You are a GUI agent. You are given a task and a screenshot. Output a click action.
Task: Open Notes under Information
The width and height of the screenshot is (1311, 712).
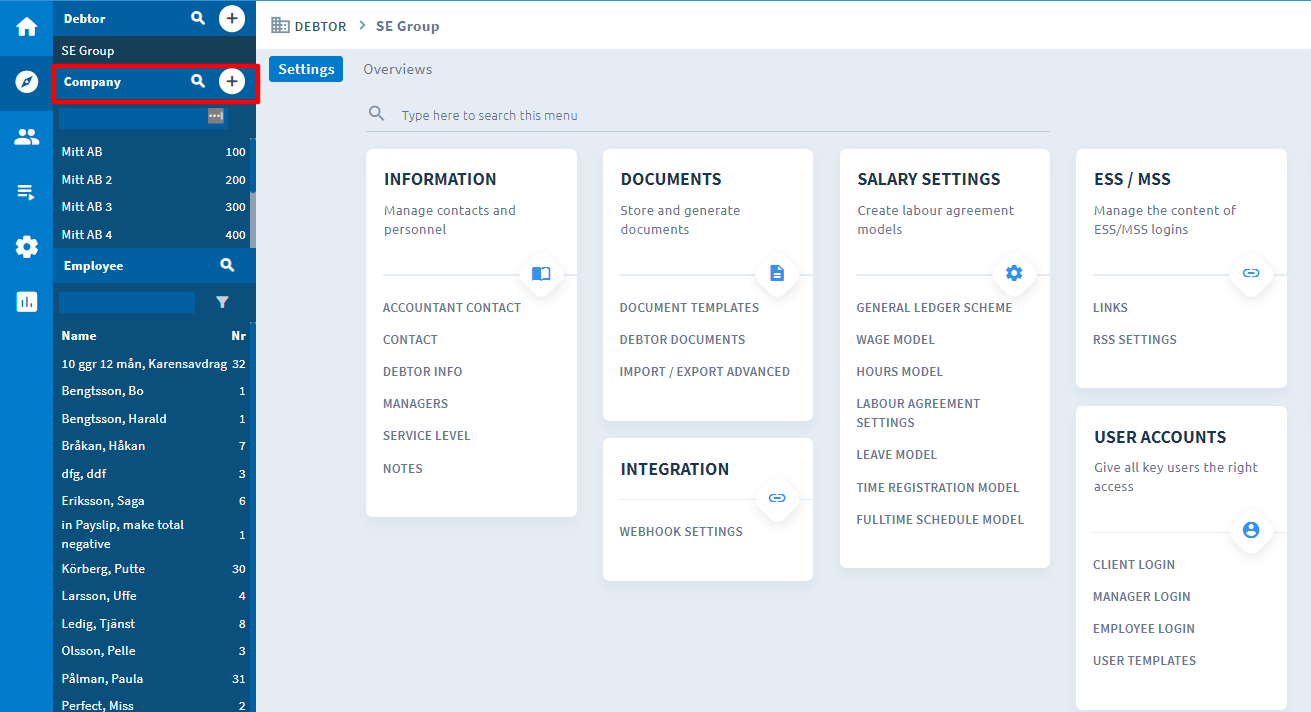403,469
